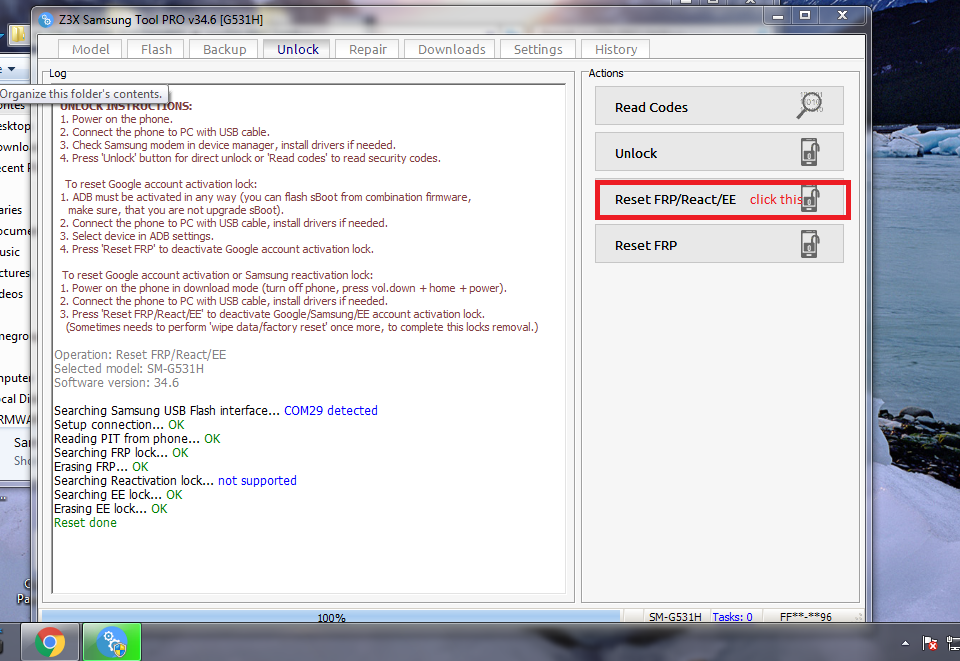Open the Organize dropdown arrow in Explorer
The image size is (960, 661).
(x=11, y=69)
